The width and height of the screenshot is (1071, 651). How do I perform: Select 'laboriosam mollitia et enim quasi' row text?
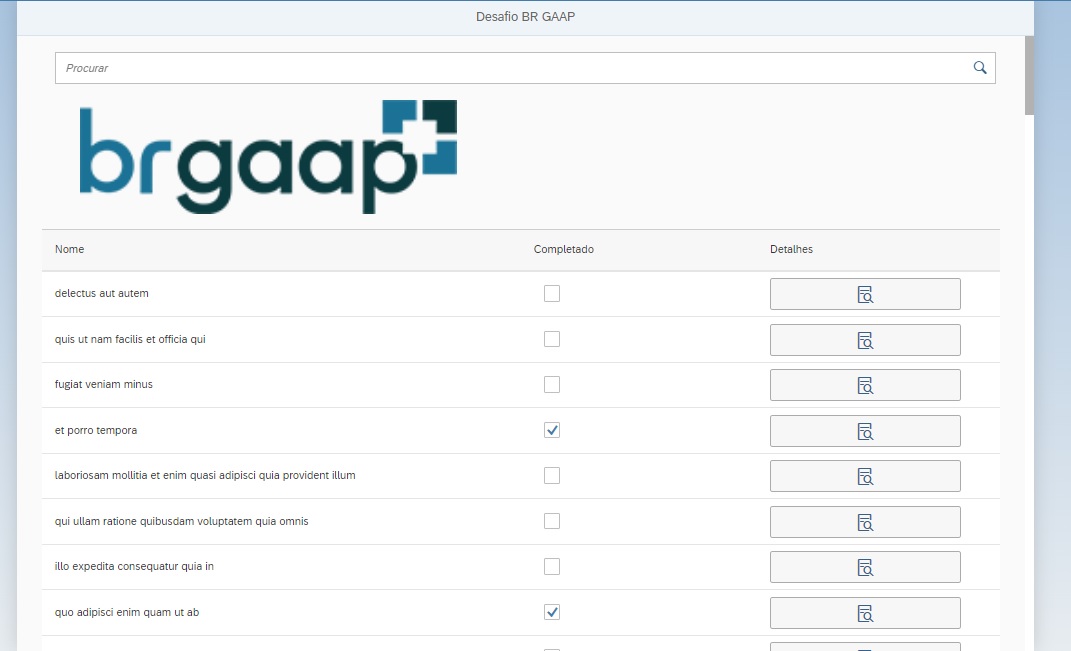click(x=205, y=475)
